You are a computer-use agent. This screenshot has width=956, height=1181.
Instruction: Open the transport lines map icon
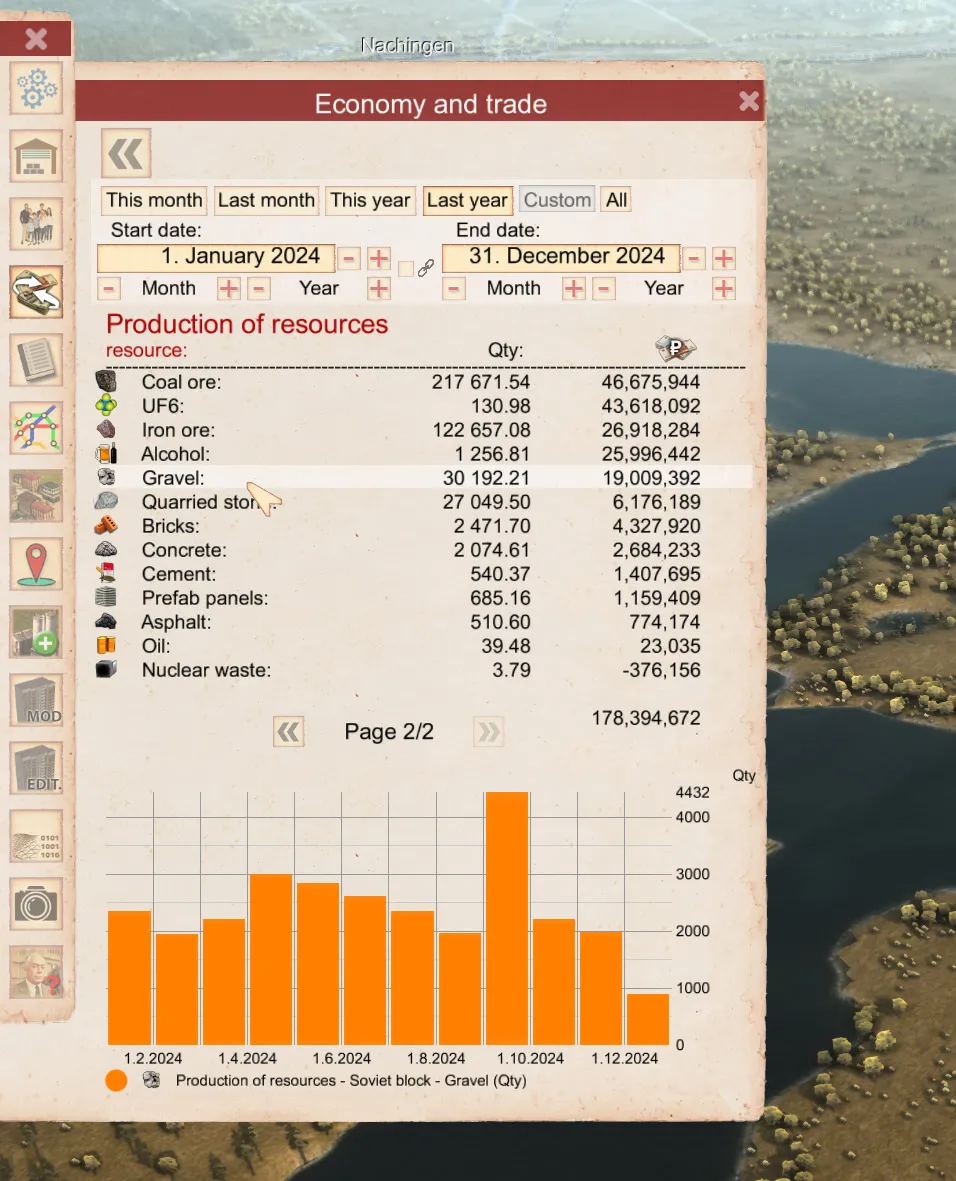click(37, 428)
